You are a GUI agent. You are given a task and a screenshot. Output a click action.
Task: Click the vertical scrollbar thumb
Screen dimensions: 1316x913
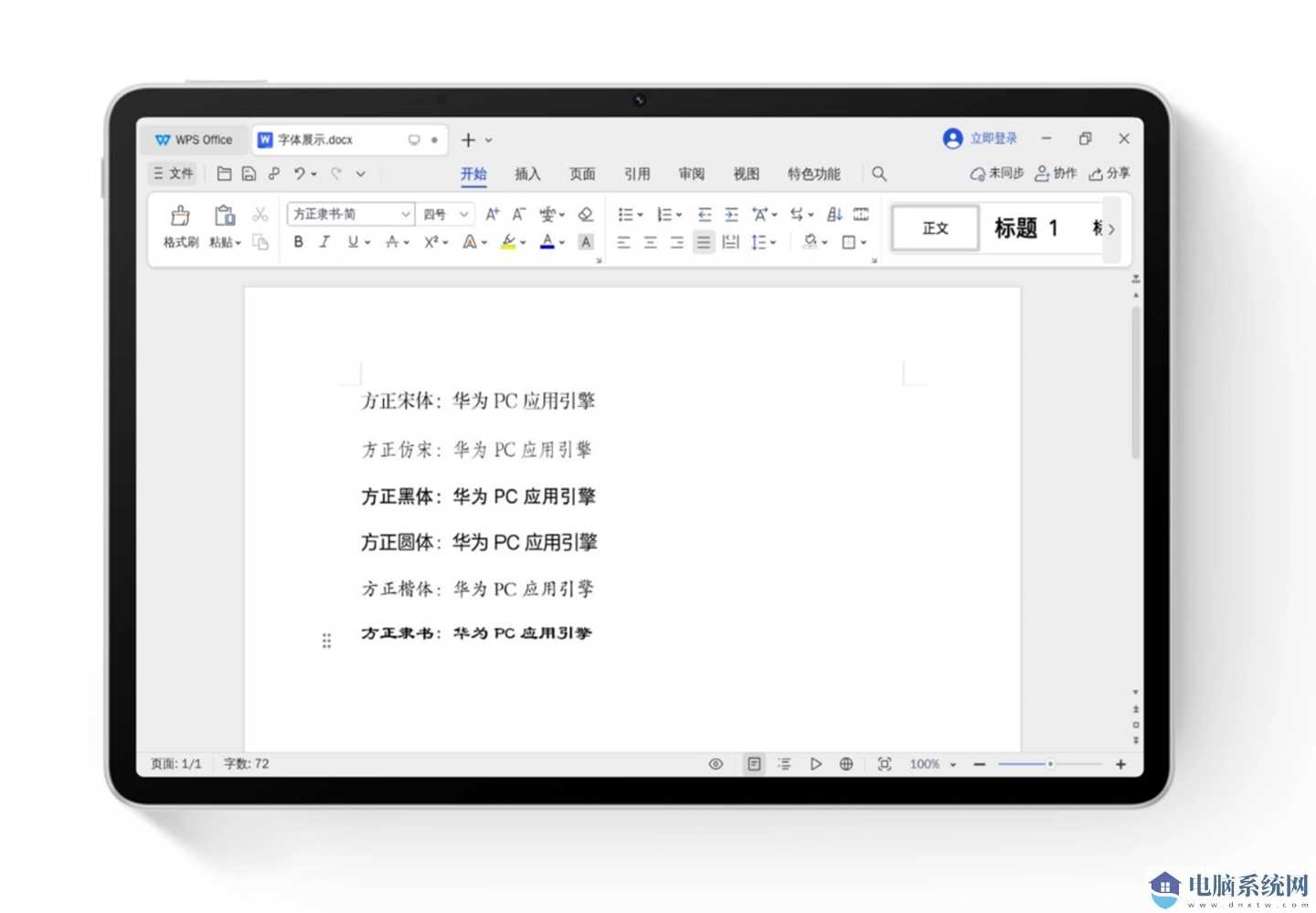[1136, 382]
